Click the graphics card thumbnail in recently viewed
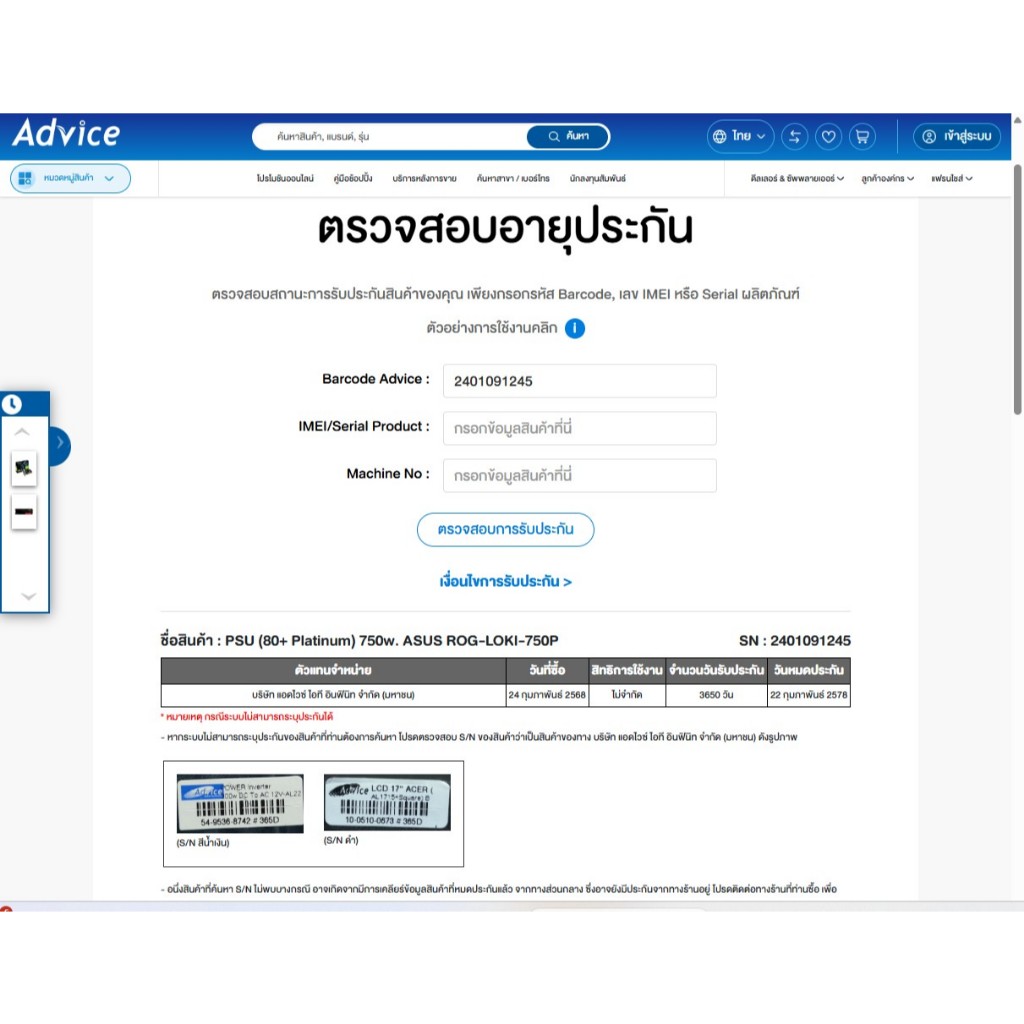Viewport: 1024px width, 1024px height. click(24, 467)
